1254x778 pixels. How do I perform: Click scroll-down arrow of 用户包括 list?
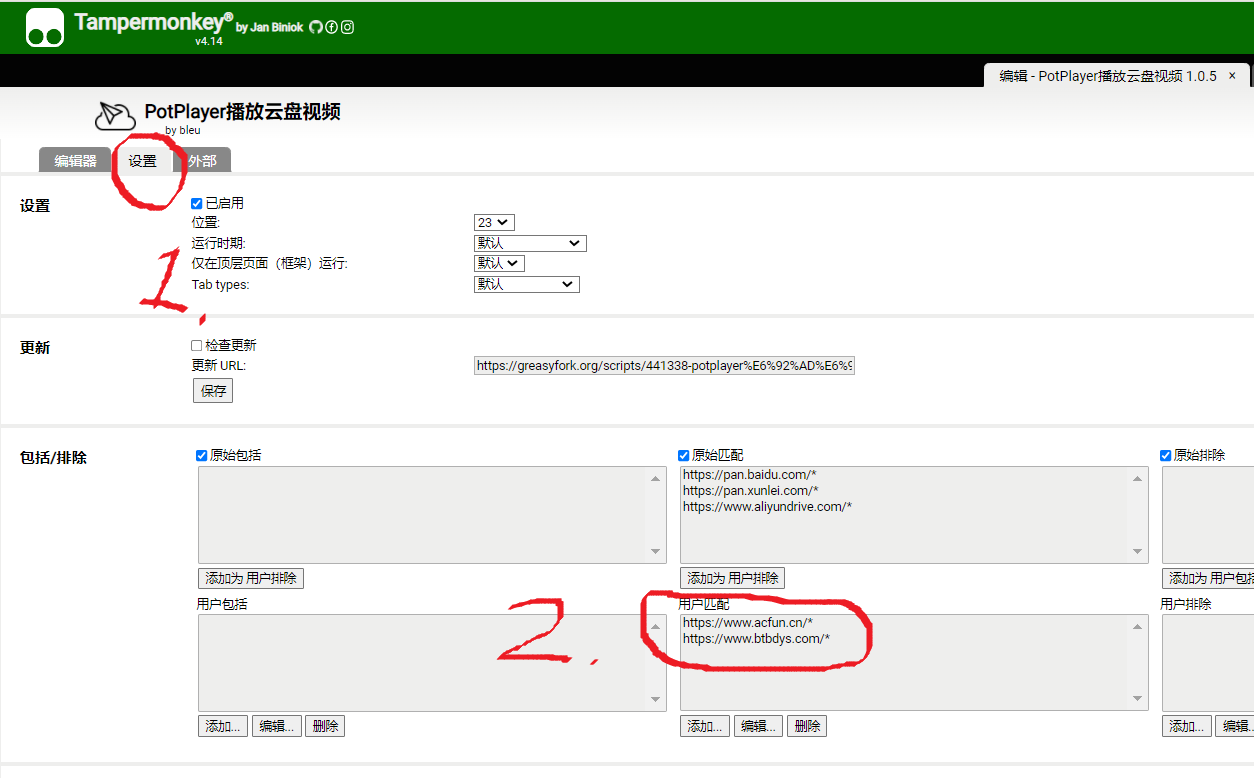pyautogui.click(x=656, y=699)
